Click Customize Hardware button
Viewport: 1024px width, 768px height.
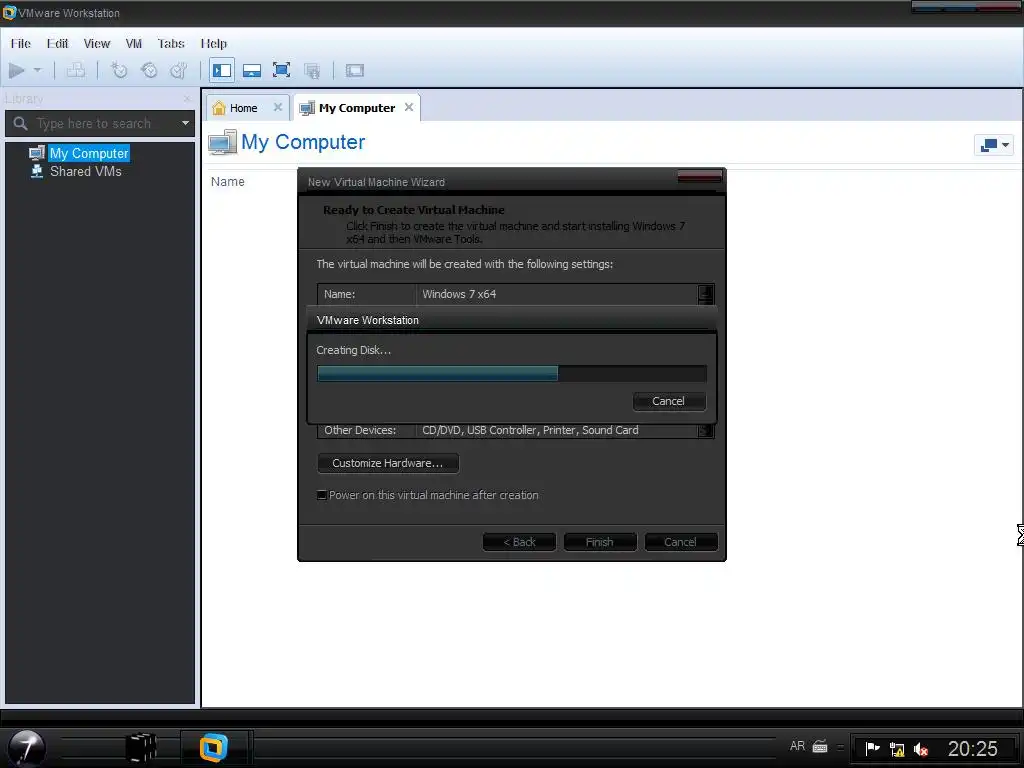pos(388,463)
